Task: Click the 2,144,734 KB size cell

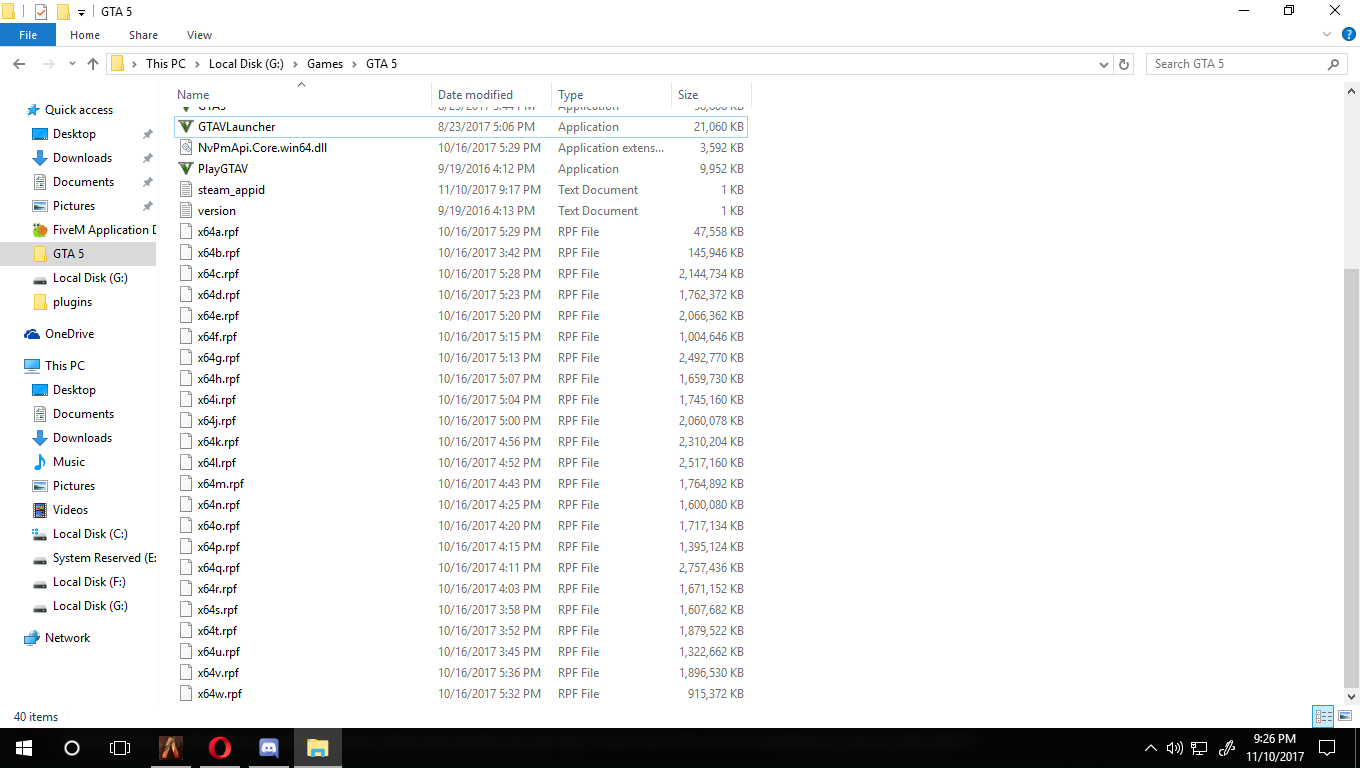Action: pyautogui.click(x=711, y=274)
